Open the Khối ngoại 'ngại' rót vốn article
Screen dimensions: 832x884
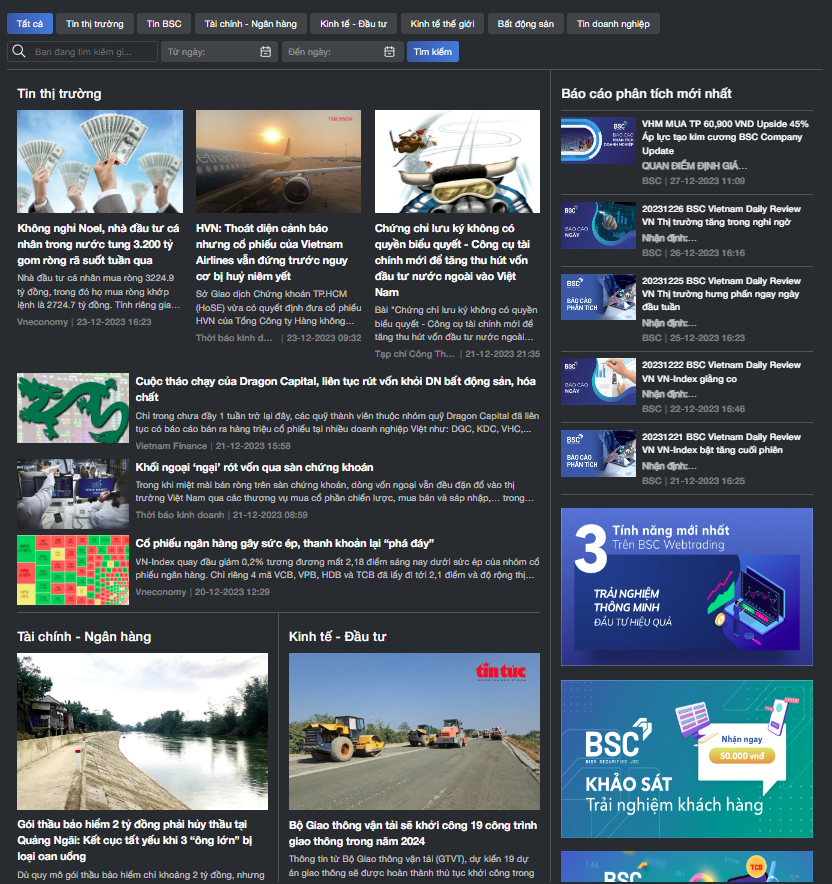pyautogui.click(x=254, y=467)
